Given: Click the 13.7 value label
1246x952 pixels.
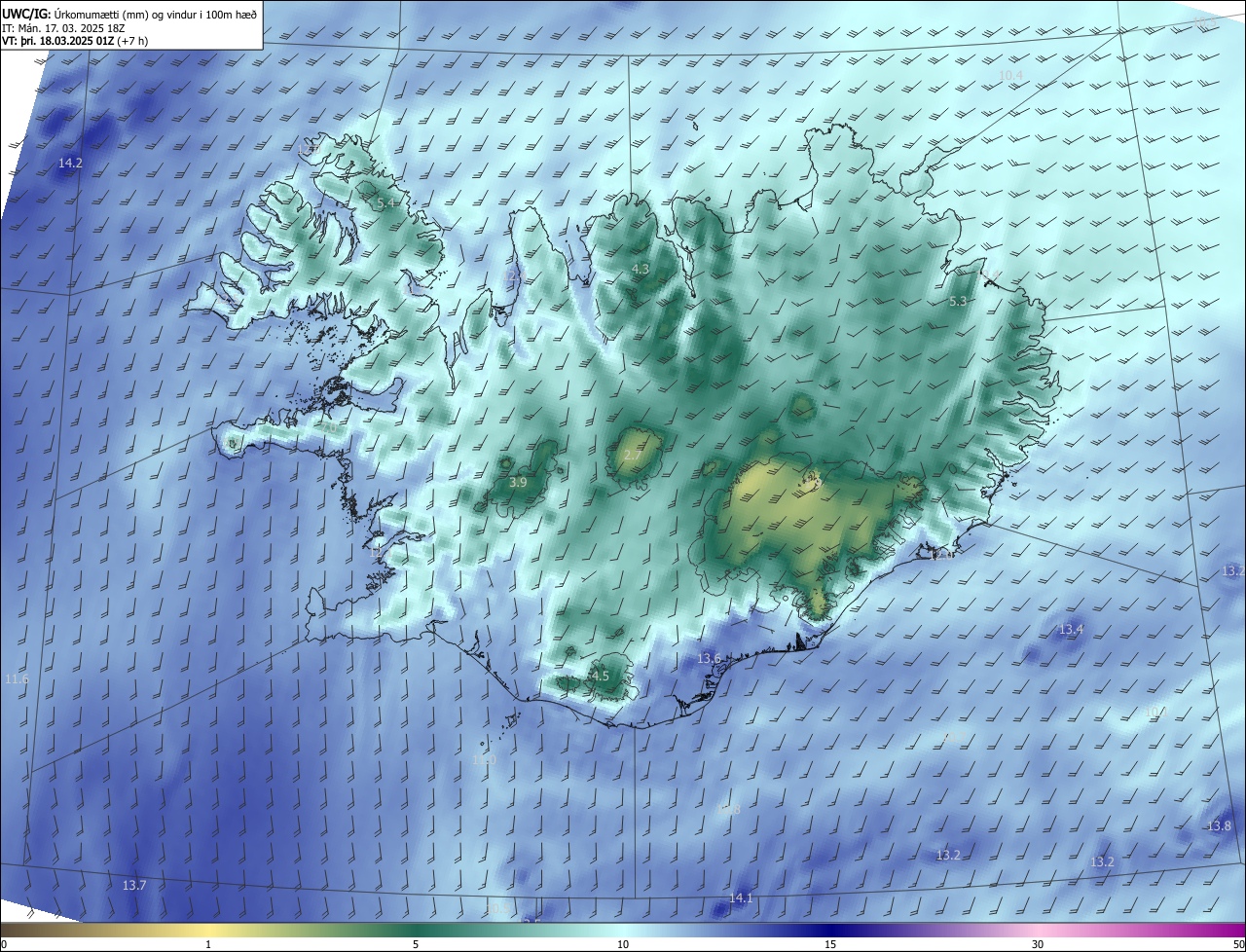Looking at the screenshot, I should tap(134, 885).
